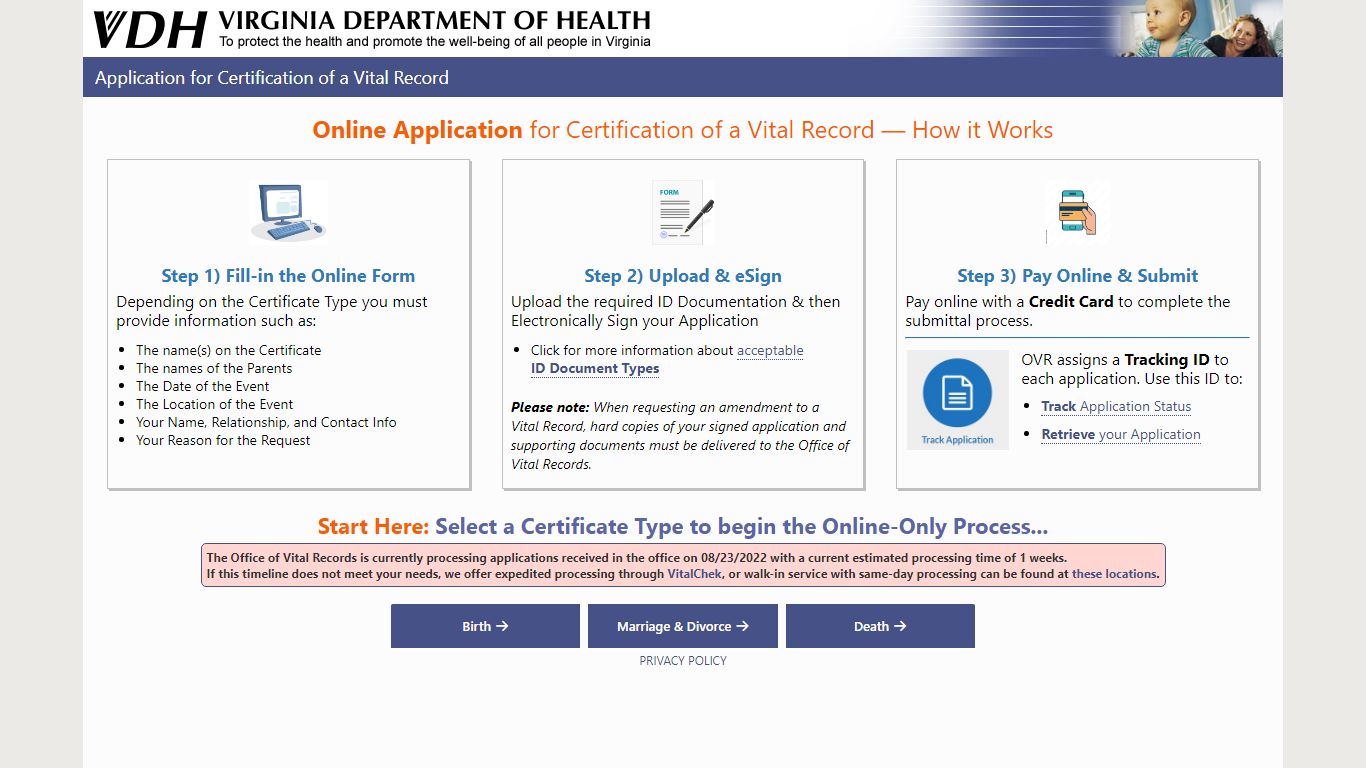Click the 'Tracking ID' bold text
1366x768 pixels.
[x=1167, y=359]
